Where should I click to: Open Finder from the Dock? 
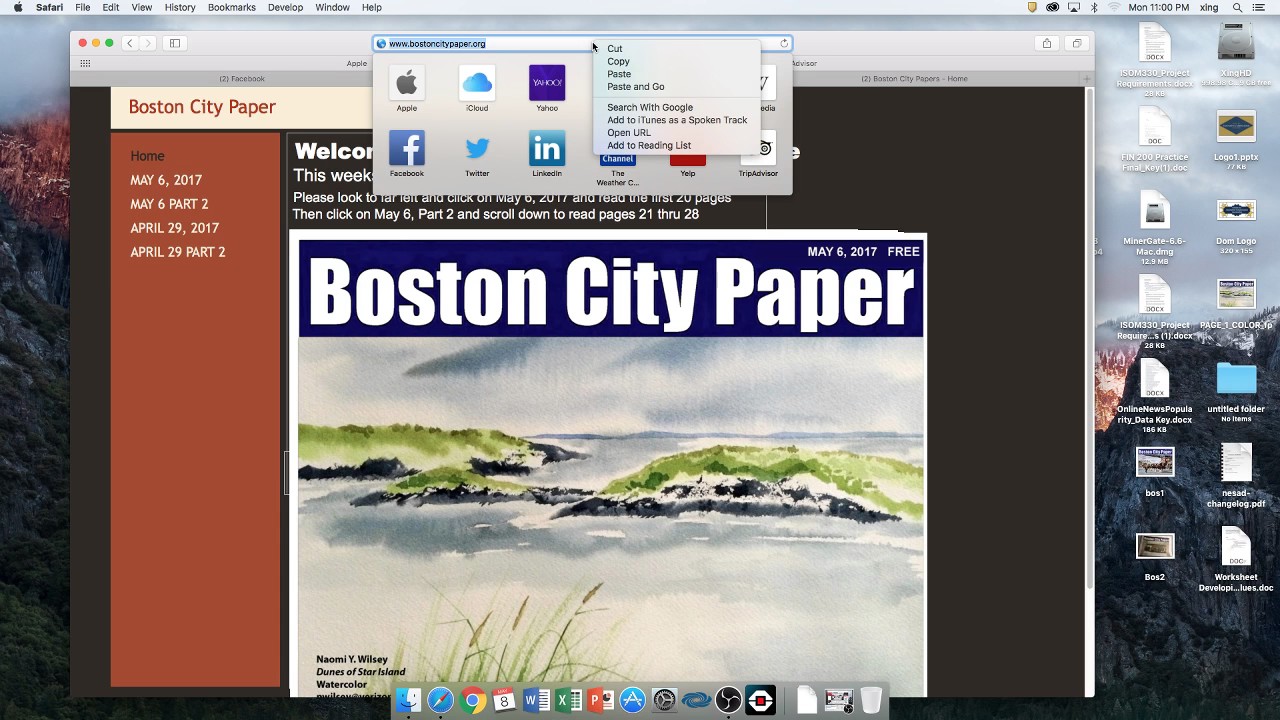coord(408,701)
